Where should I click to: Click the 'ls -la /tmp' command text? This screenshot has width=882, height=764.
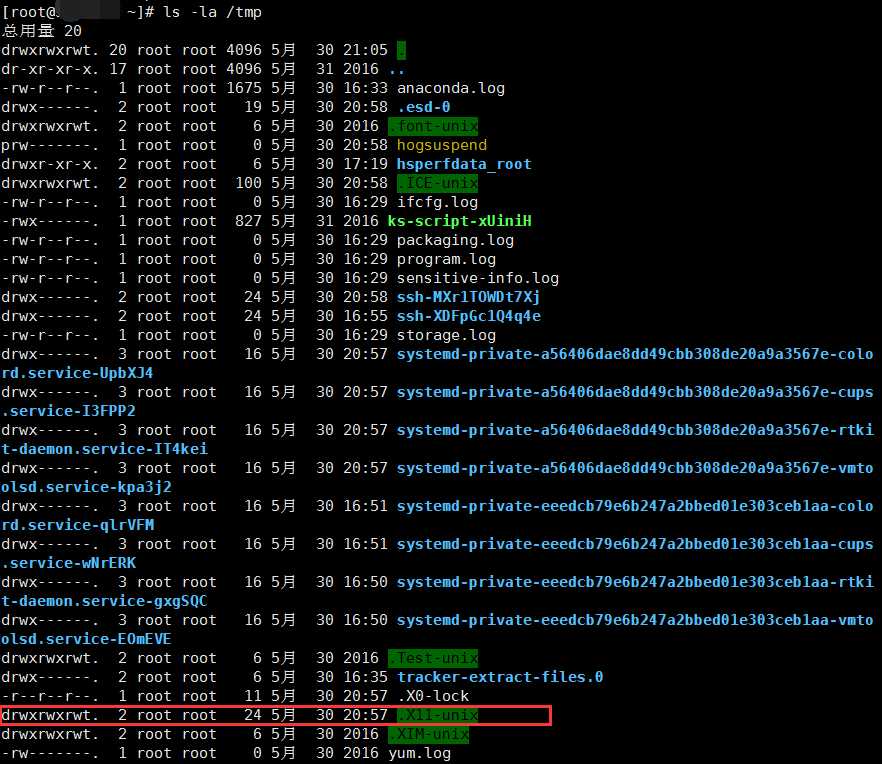point(212,12)
